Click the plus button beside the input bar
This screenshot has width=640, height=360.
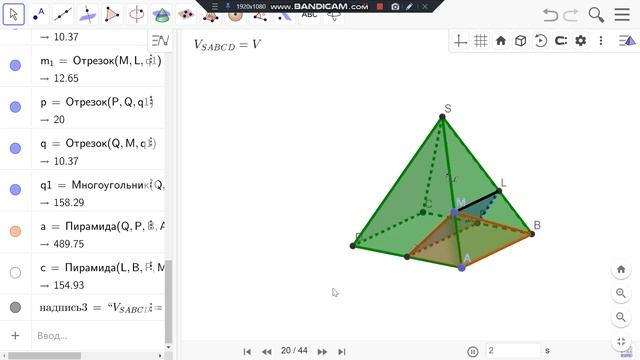16,336
